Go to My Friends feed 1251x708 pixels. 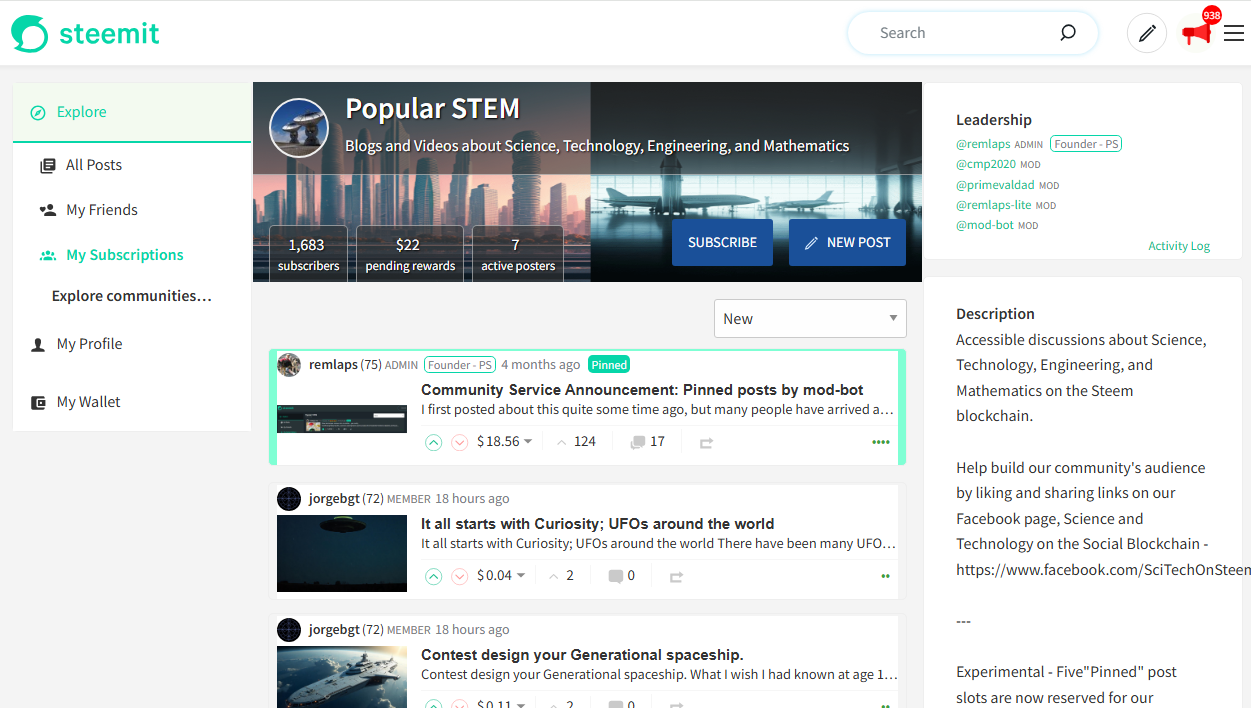(x=102, y=210)
